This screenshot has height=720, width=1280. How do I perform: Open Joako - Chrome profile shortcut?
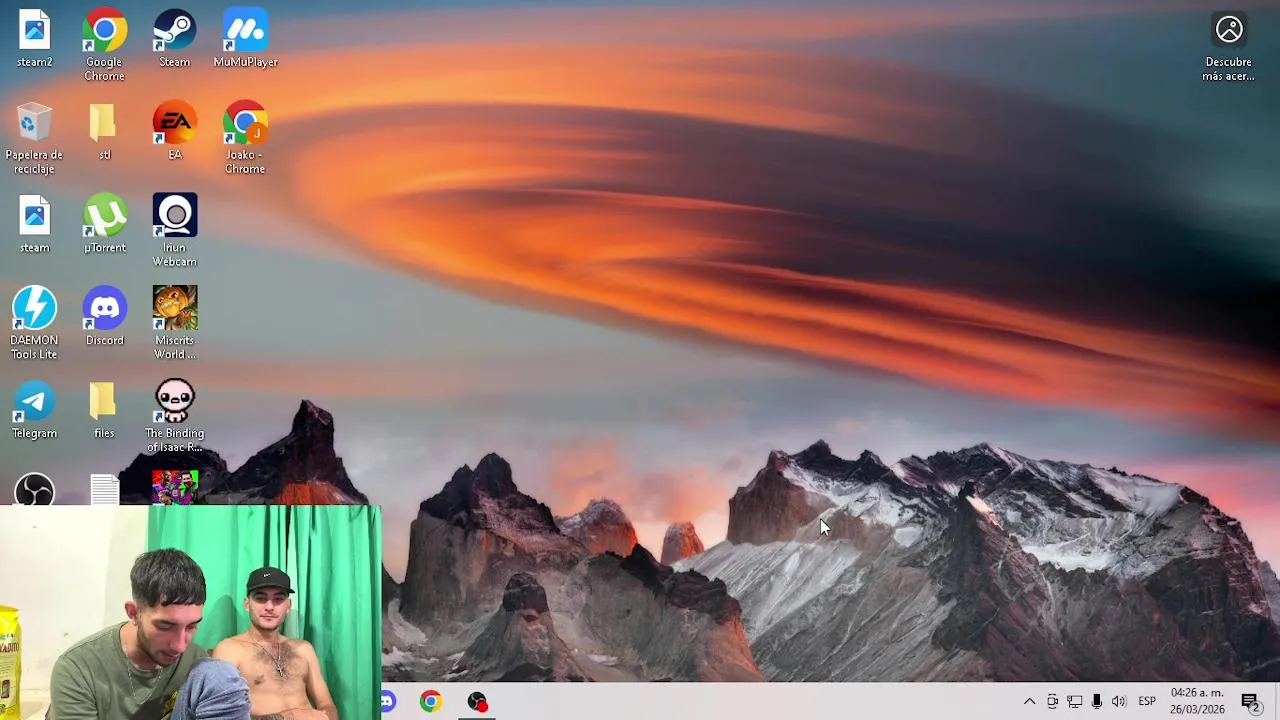pos(245,138)
